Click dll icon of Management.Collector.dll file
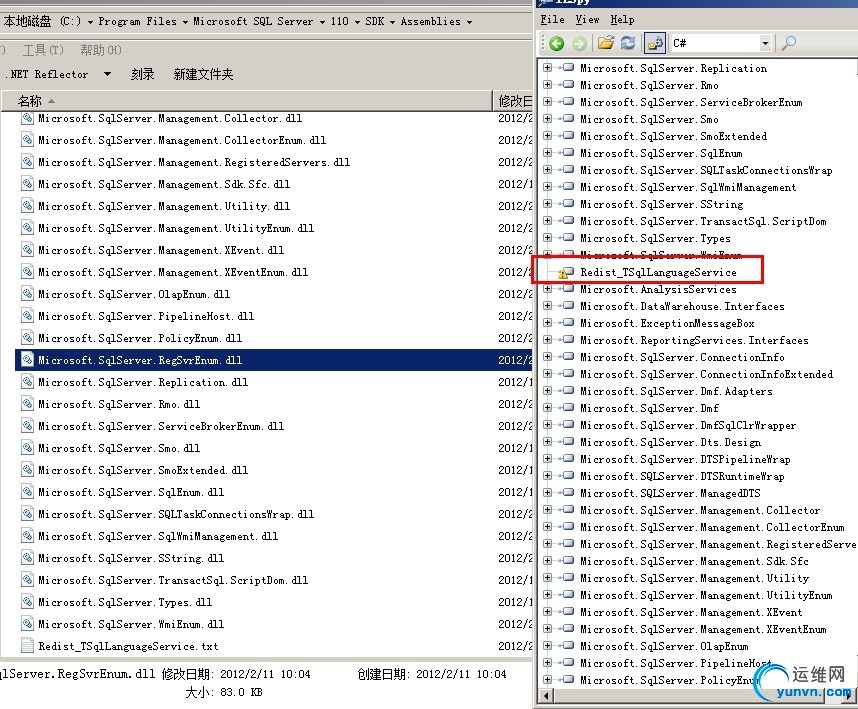The height and width of the screenshot is (709, 858). coord(27,118)
